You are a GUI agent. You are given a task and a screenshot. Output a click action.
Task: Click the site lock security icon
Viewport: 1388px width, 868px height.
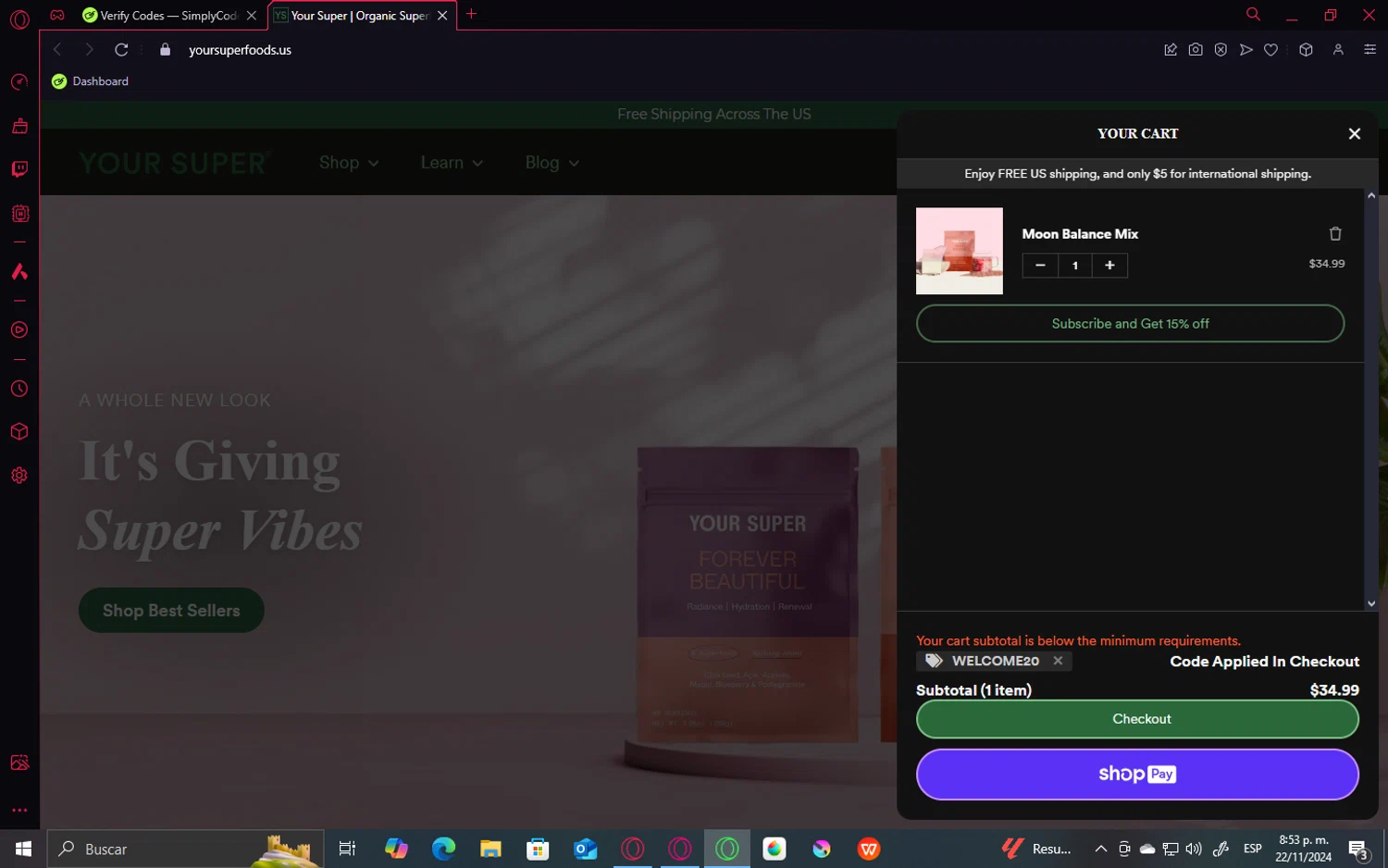click(x=166, y=50)
